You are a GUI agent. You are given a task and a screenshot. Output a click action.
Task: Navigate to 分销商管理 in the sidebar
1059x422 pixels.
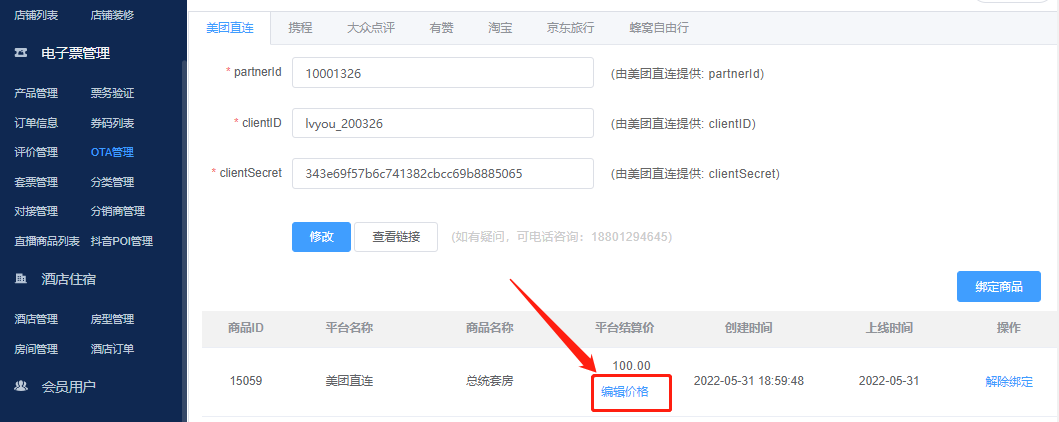tap(117, 212)
